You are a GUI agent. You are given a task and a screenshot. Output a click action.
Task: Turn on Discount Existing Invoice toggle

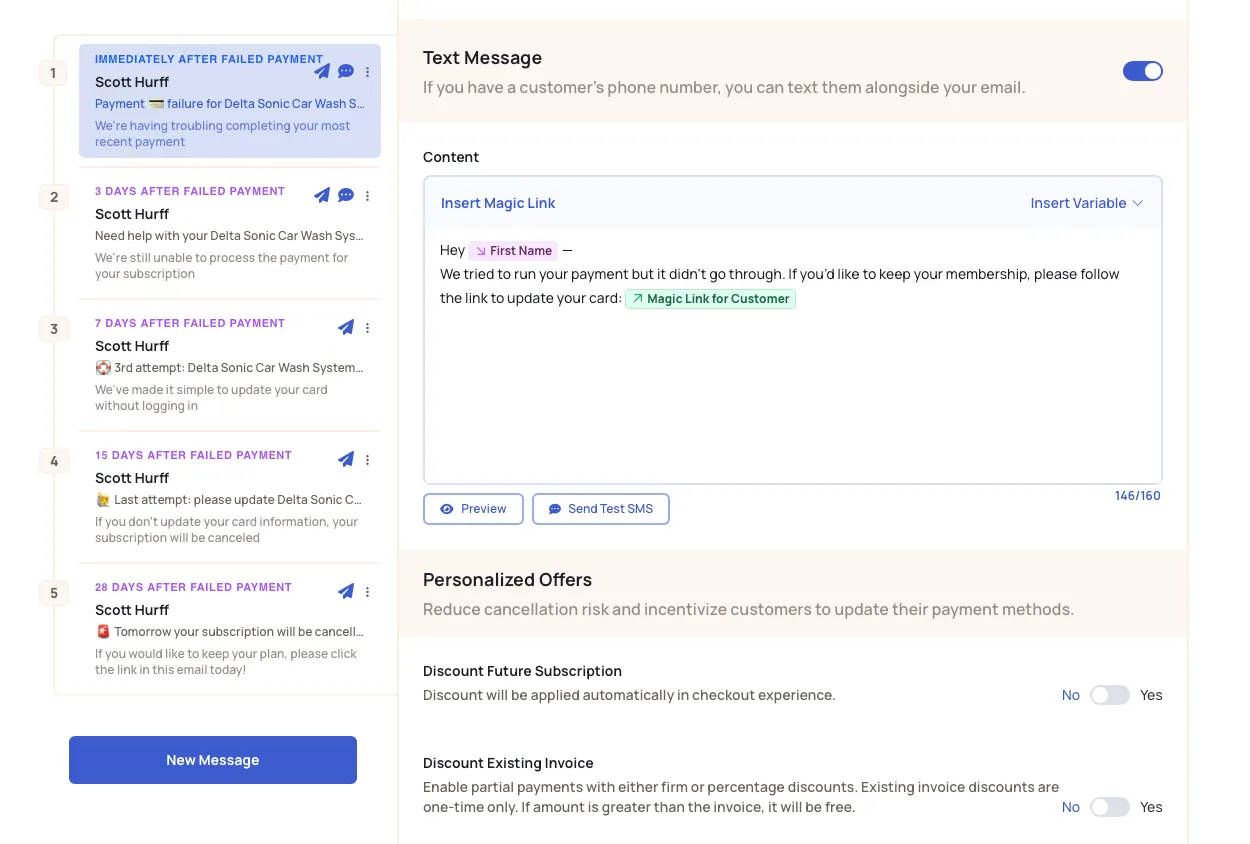tap(1109, 807)
